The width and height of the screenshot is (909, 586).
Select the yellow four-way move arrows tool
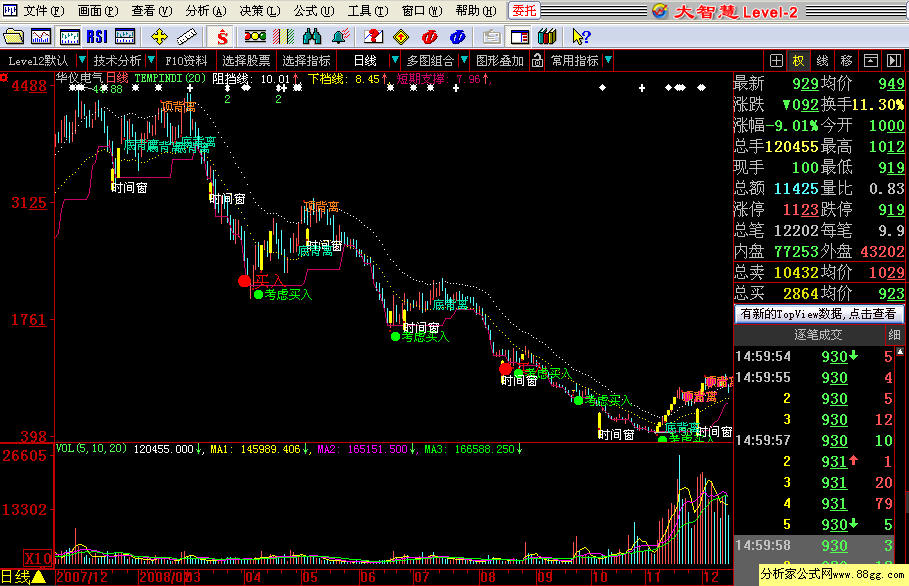pyautogui.click(x=159, y=37)
